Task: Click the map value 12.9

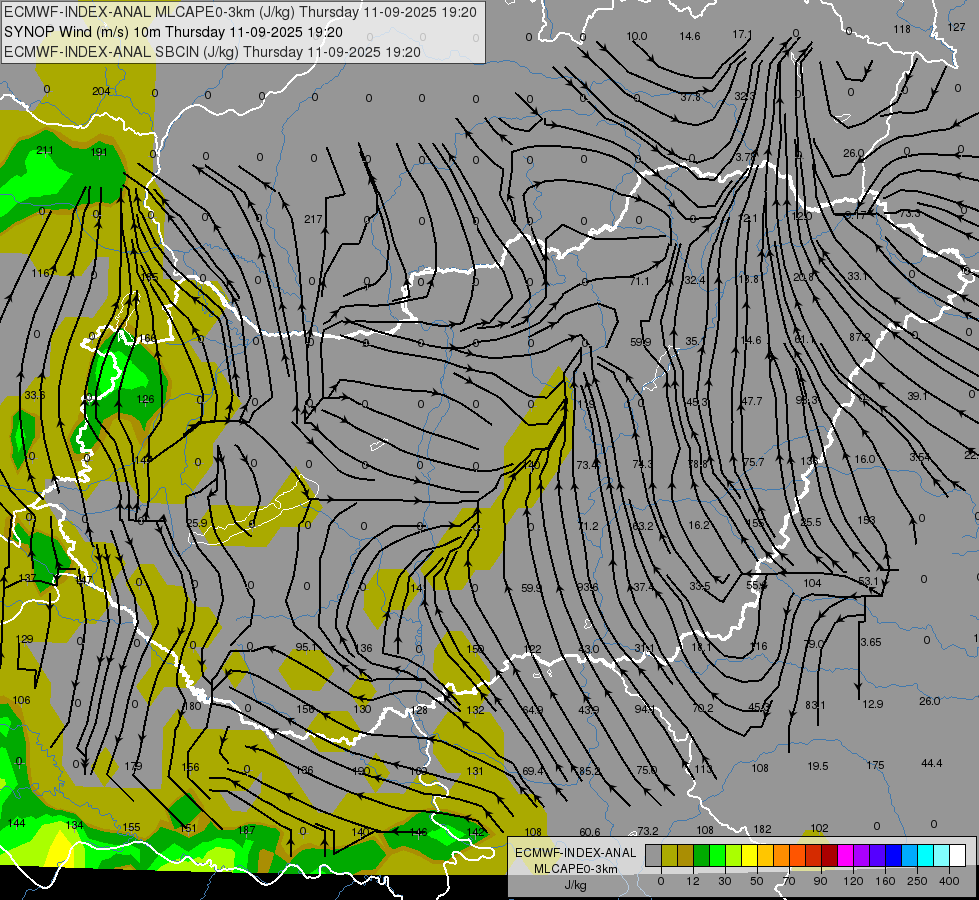Action: tap(872, 704)
